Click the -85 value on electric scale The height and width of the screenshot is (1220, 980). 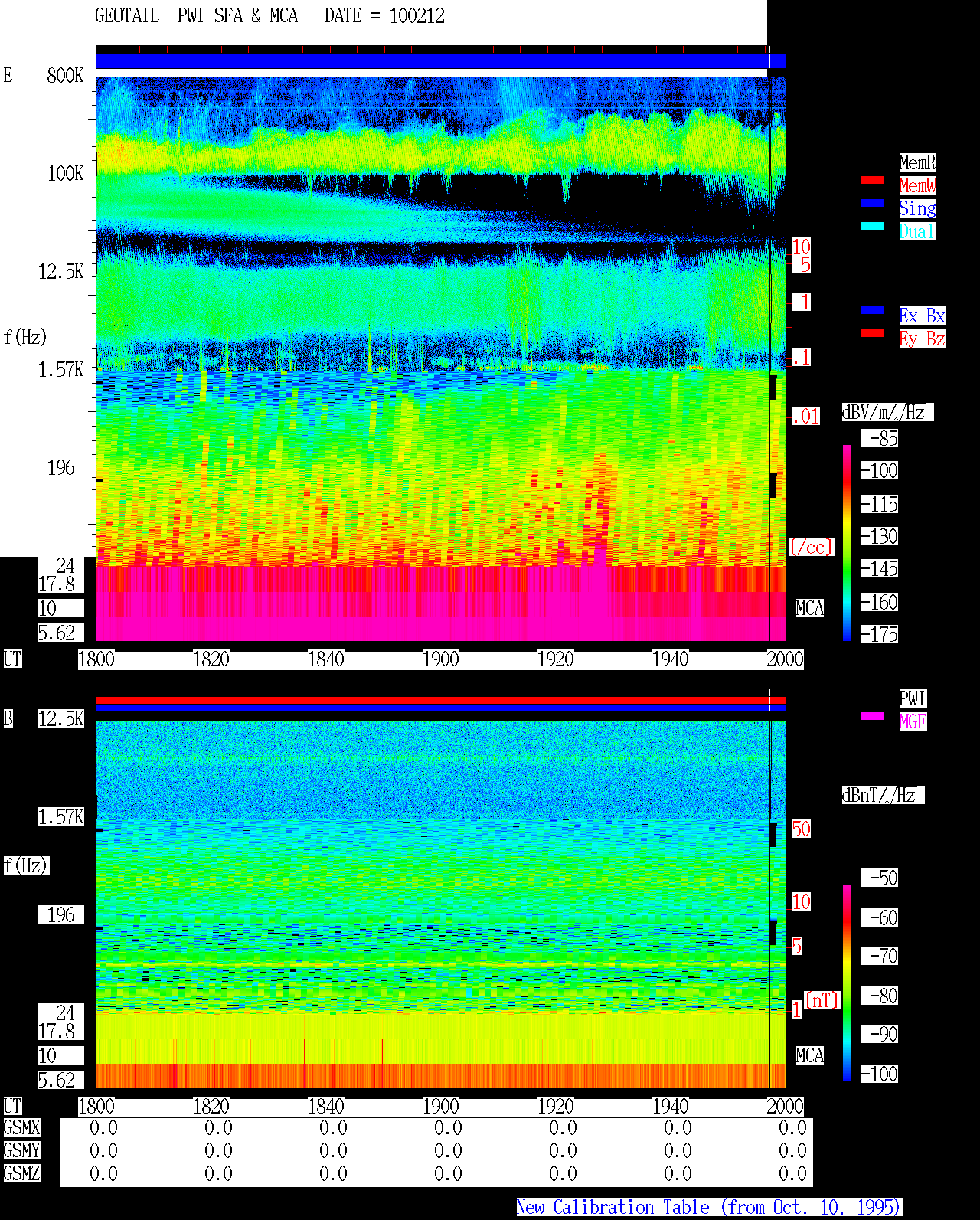coord(880,438)
